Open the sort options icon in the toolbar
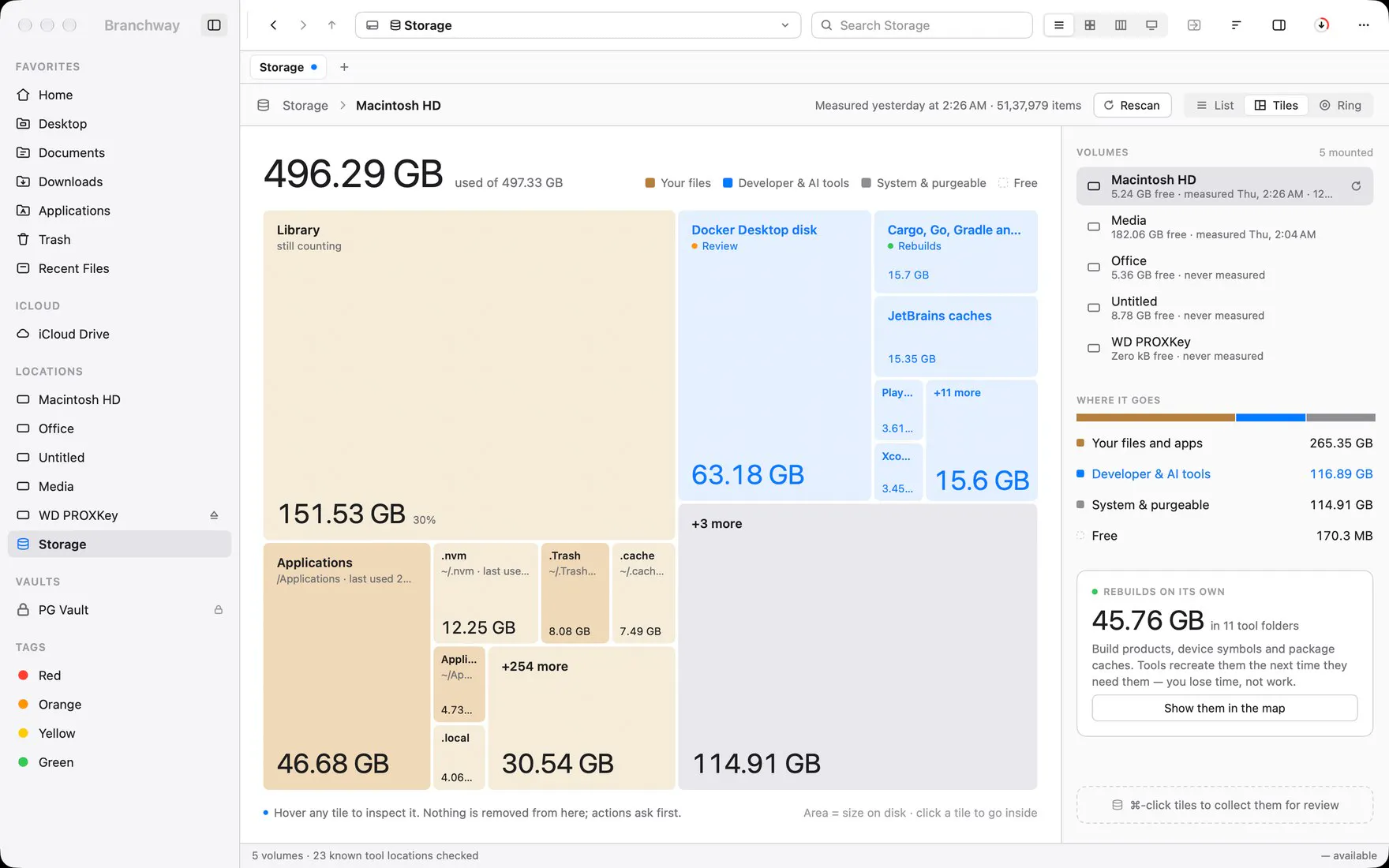The height and width of the screenshot is (868, 1389). tap(1237, 25)
